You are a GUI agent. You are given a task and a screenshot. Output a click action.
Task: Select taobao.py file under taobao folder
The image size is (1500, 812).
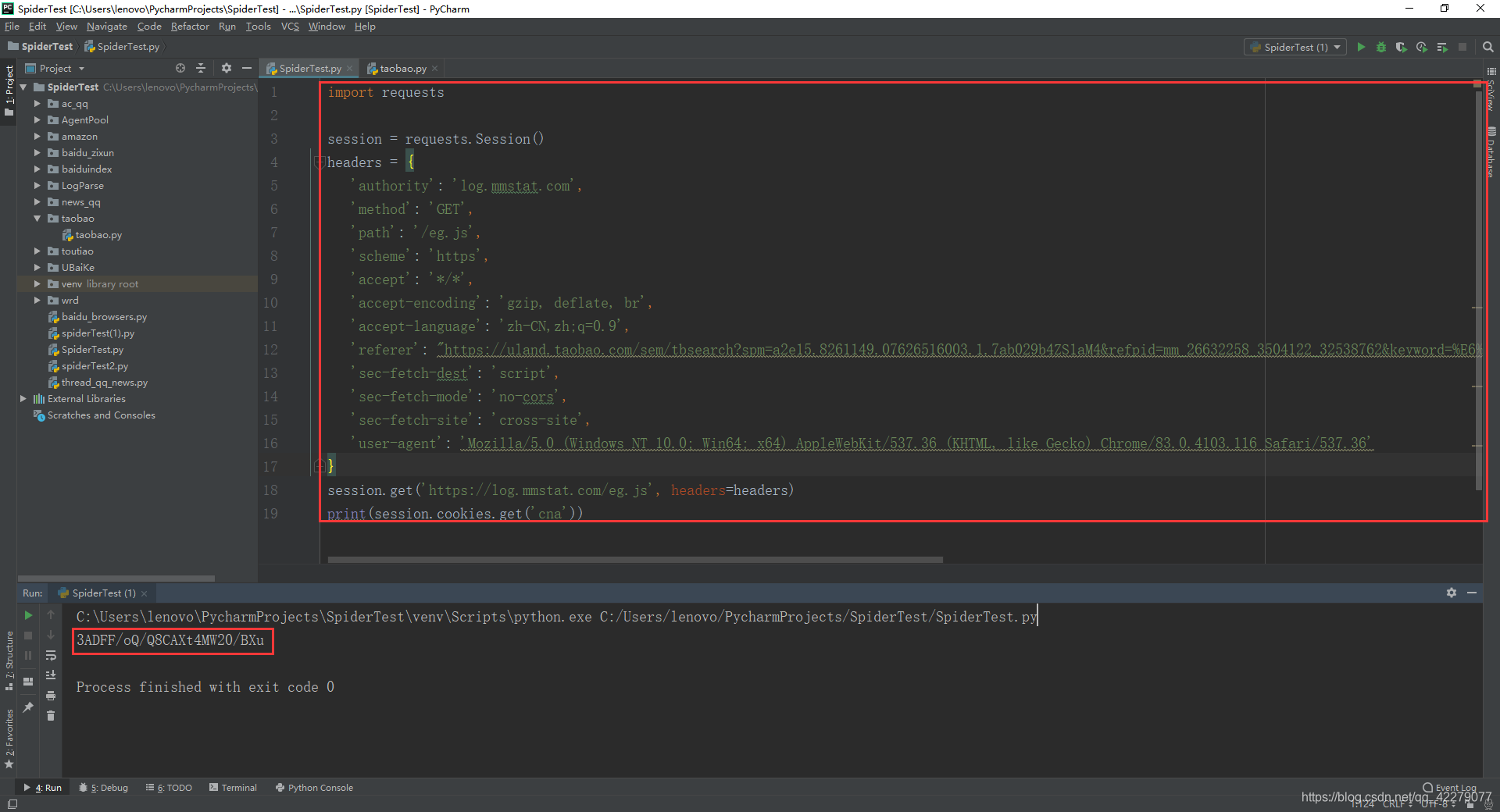click(98, 234)
